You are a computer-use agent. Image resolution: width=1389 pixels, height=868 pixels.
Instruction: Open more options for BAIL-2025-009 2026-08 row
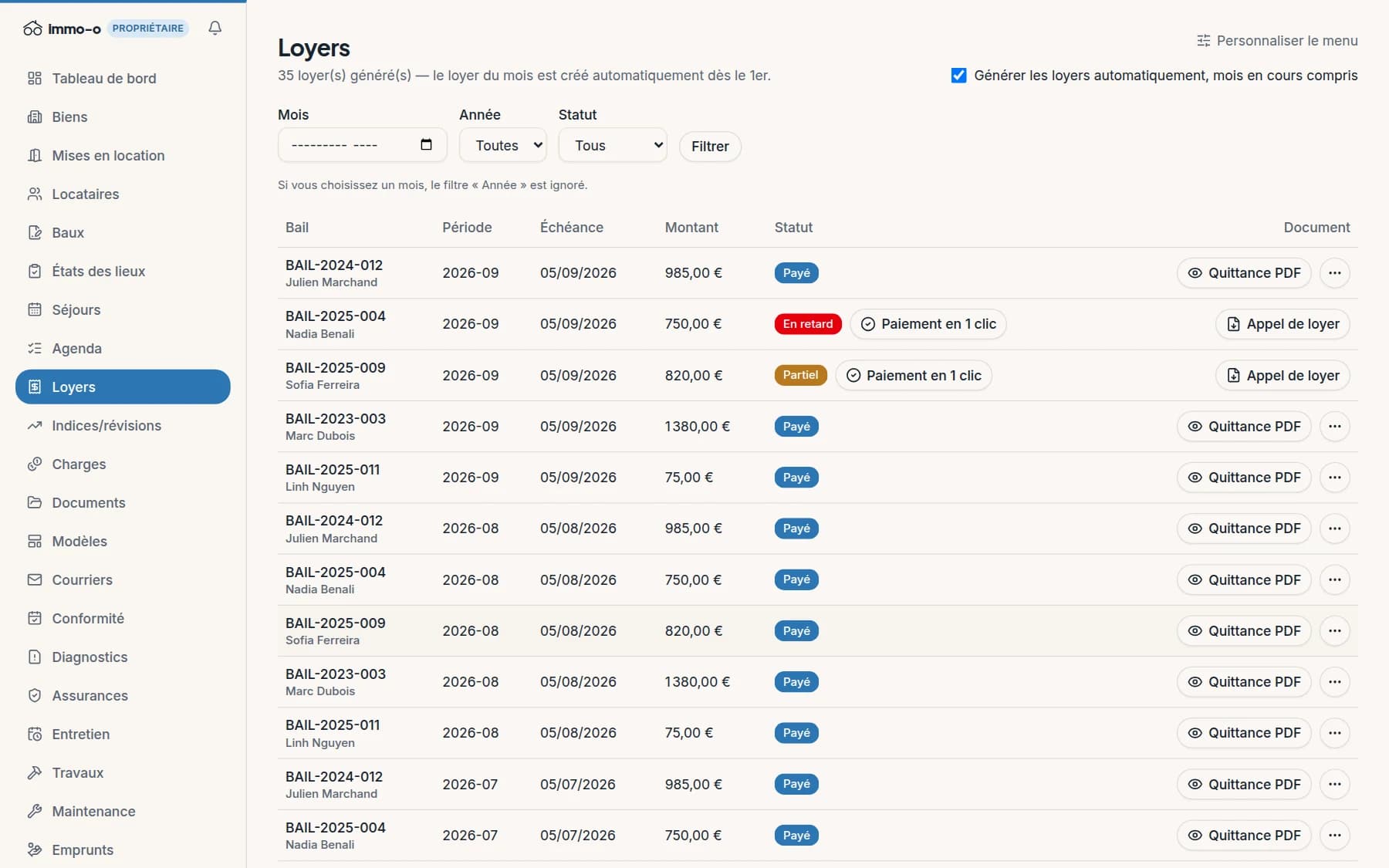(1335, 631)
